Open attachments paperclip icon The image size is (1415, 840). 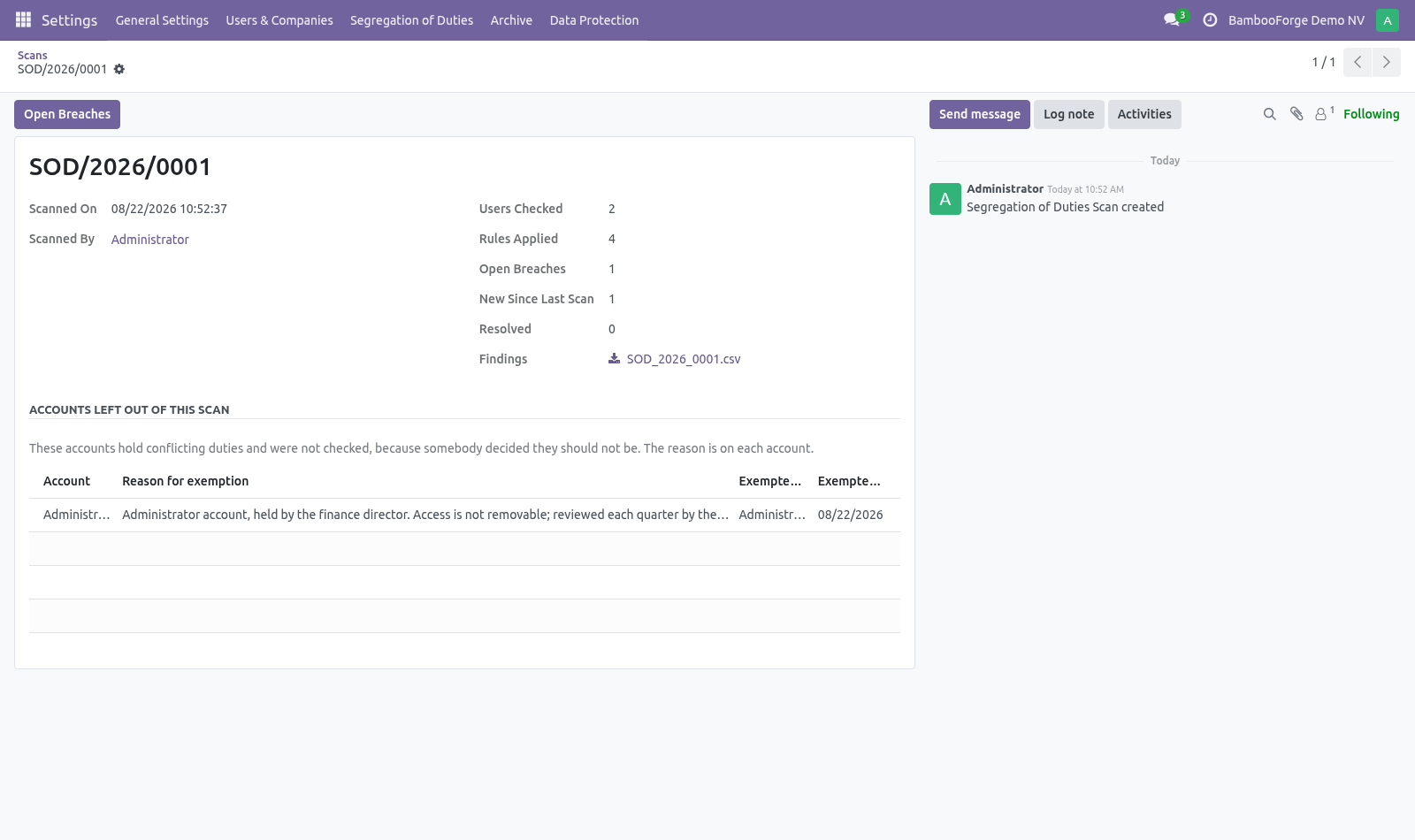[1296, 114]
